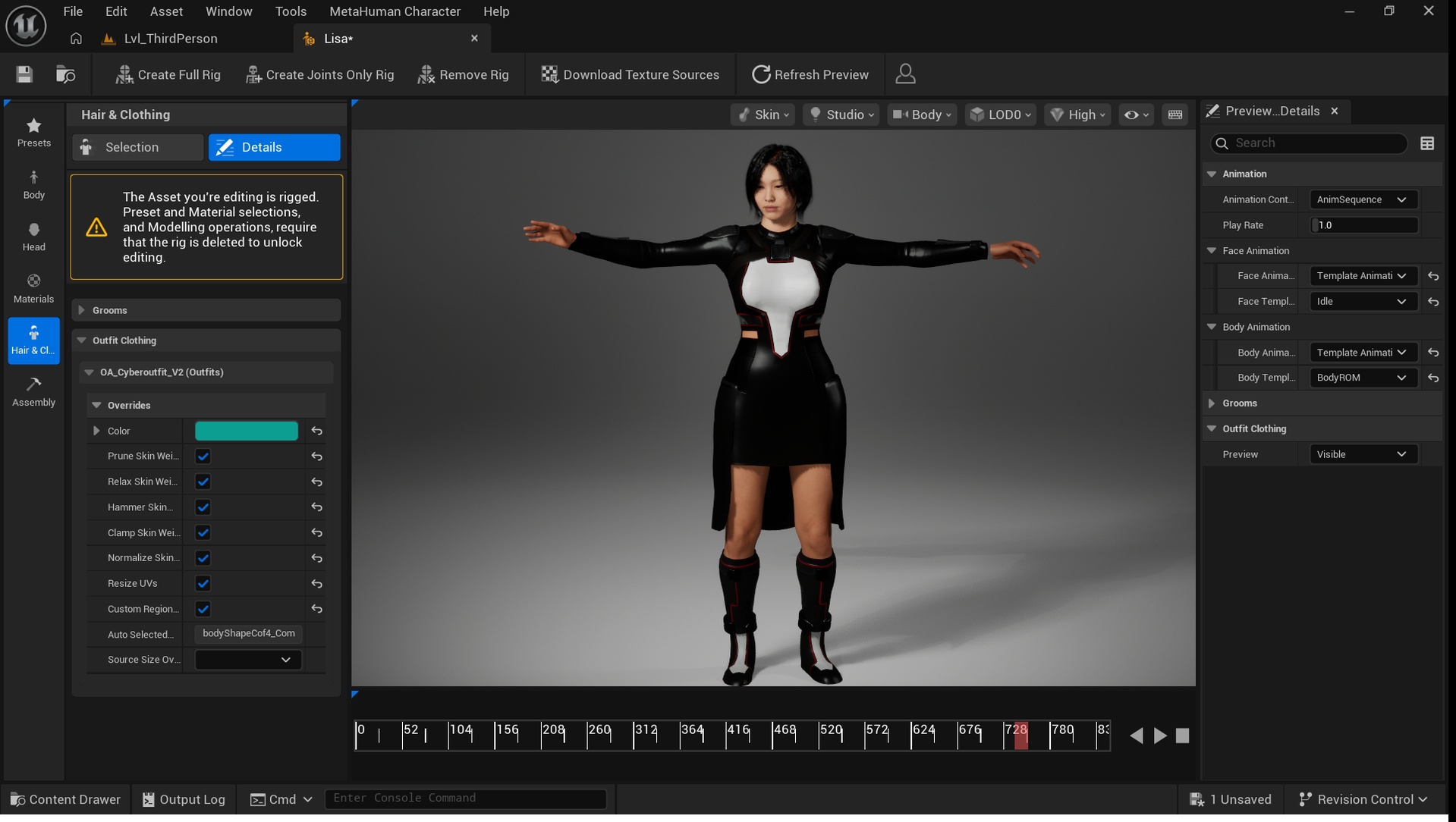Image resolution: width=1456 pixels, height=822 pixels.
Task: Open the Presets star panel
Action: 34,133
